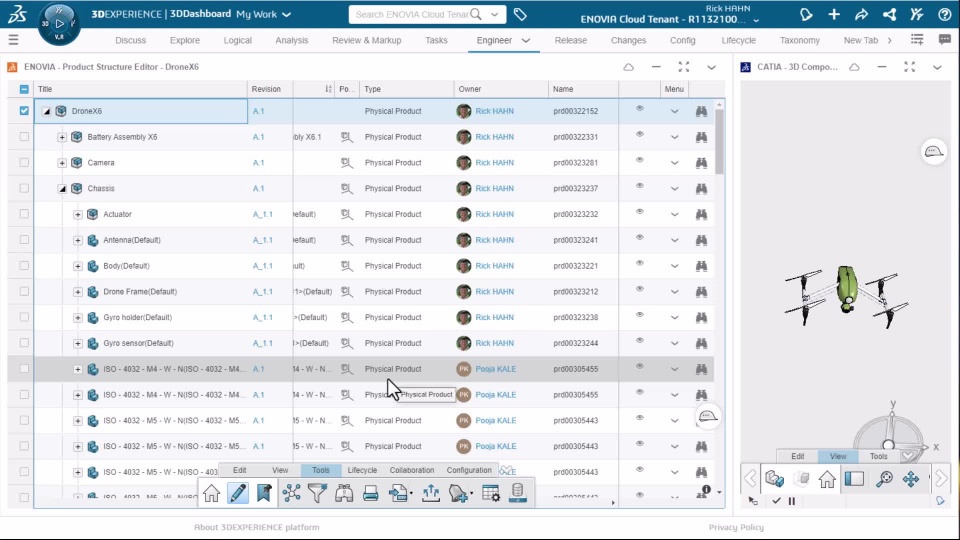Open the help question mark icon

click(x=945, y=14)
